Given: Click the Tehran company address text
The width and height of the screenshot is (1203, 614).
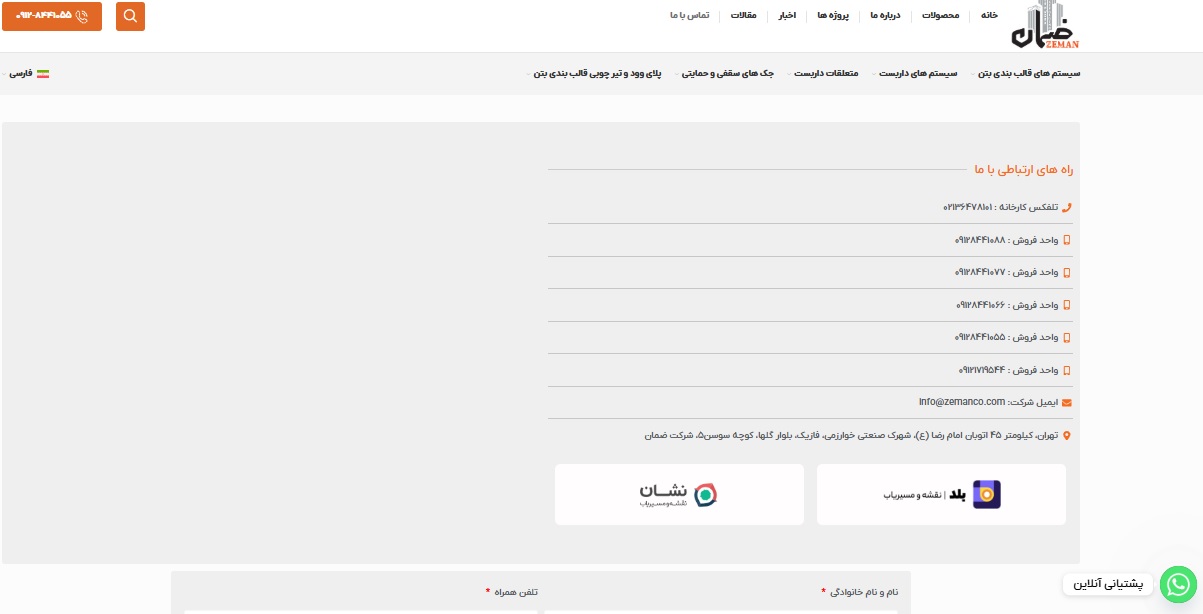Looking at the screenshot, I should tap(851, 435).
